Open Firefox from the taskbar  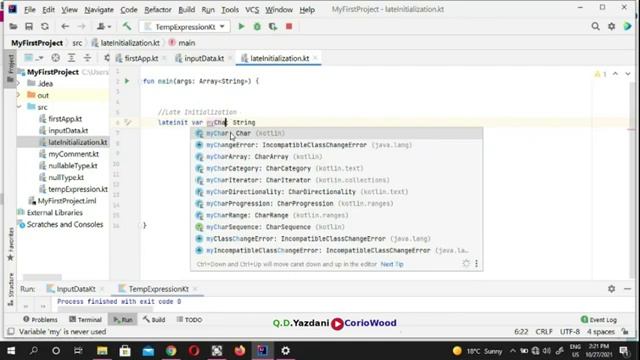240,351
